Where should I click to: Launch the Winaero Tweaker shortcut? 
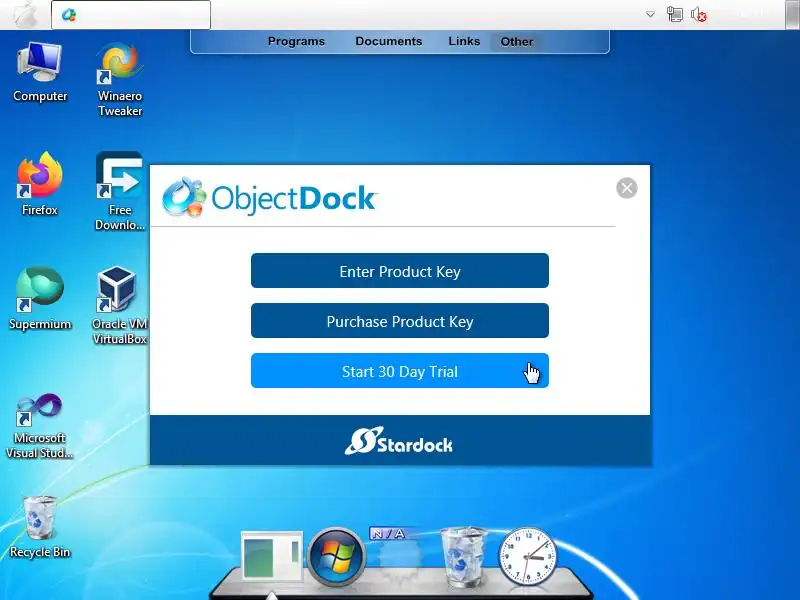click(x=120, y=80)
